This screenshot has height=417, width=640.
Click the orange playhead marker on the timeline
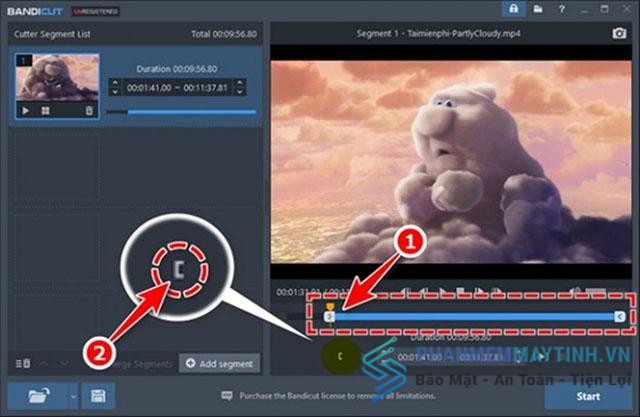click(330, 306)
